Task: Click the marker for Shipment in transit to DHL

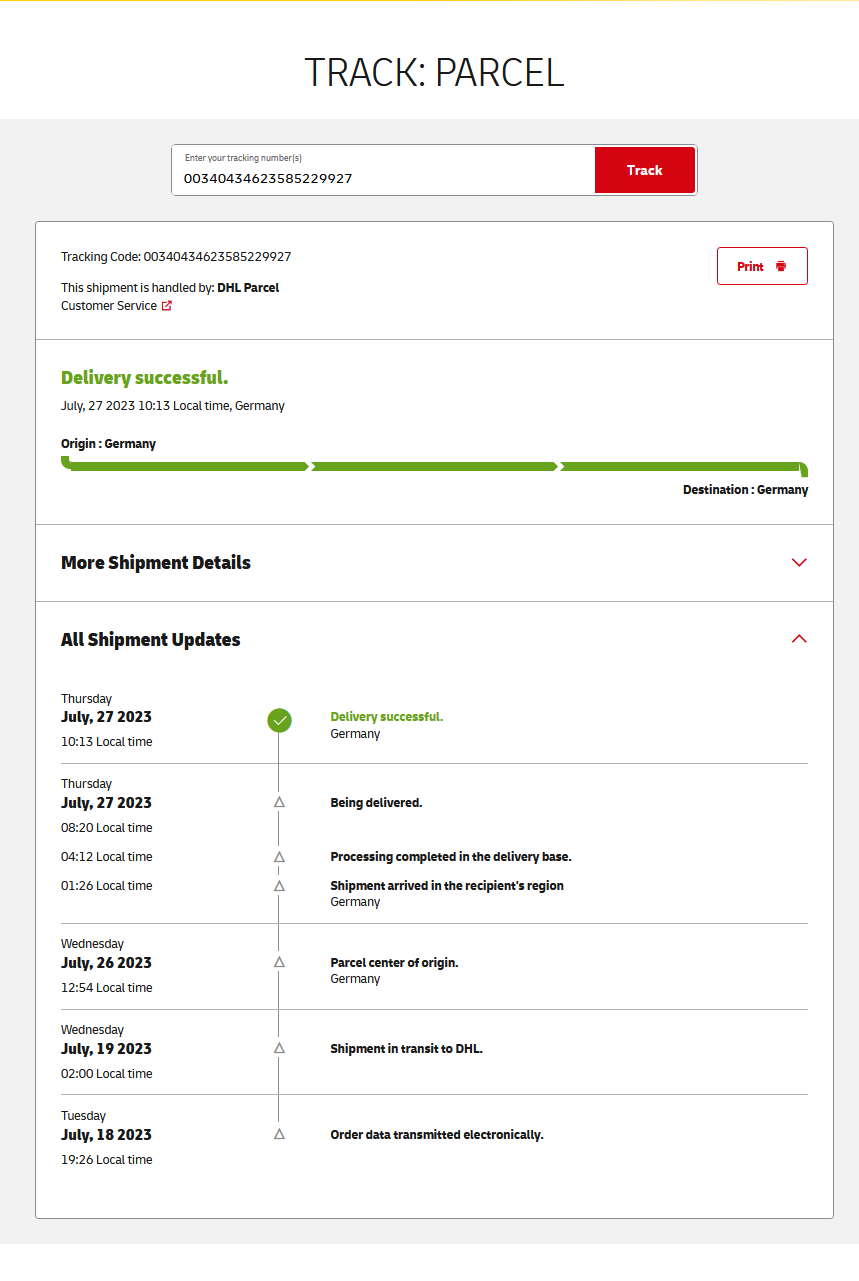Action: click(x=279, y=1048)
